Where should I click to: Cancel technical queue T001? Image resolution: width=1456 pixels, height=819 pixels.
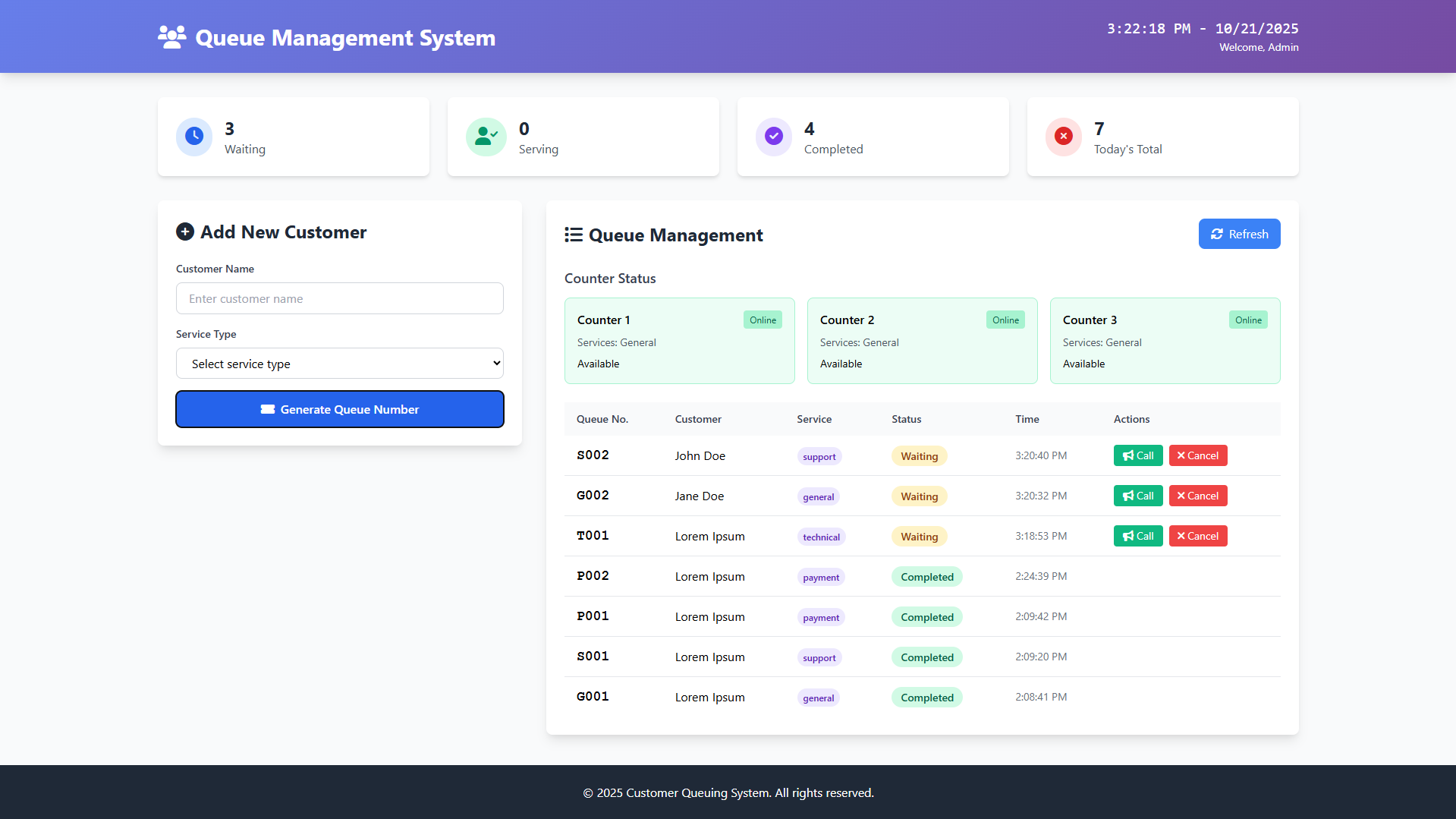point(1197,536)
